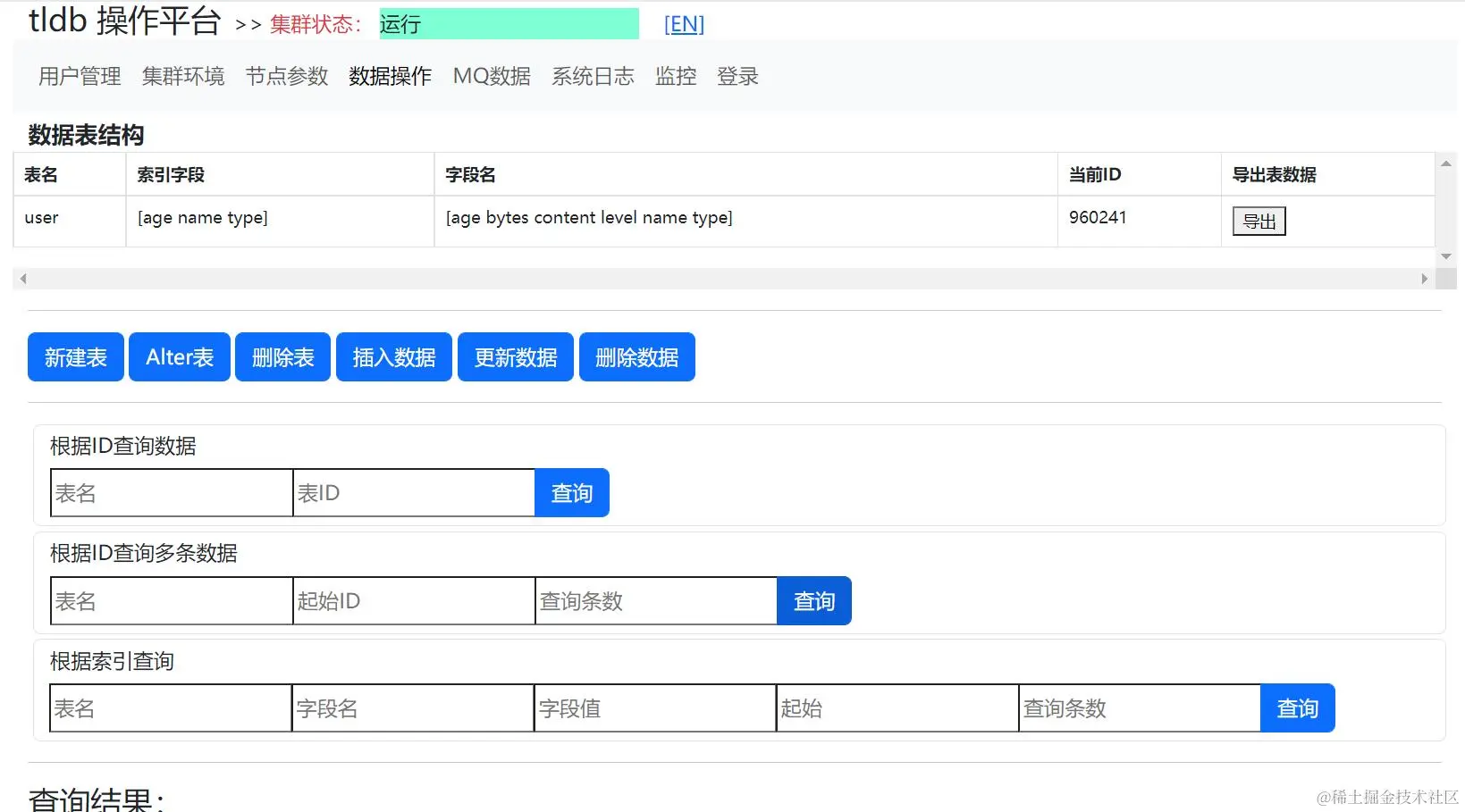
Task: Click the 新建表 button
Action: pos(76,357)
